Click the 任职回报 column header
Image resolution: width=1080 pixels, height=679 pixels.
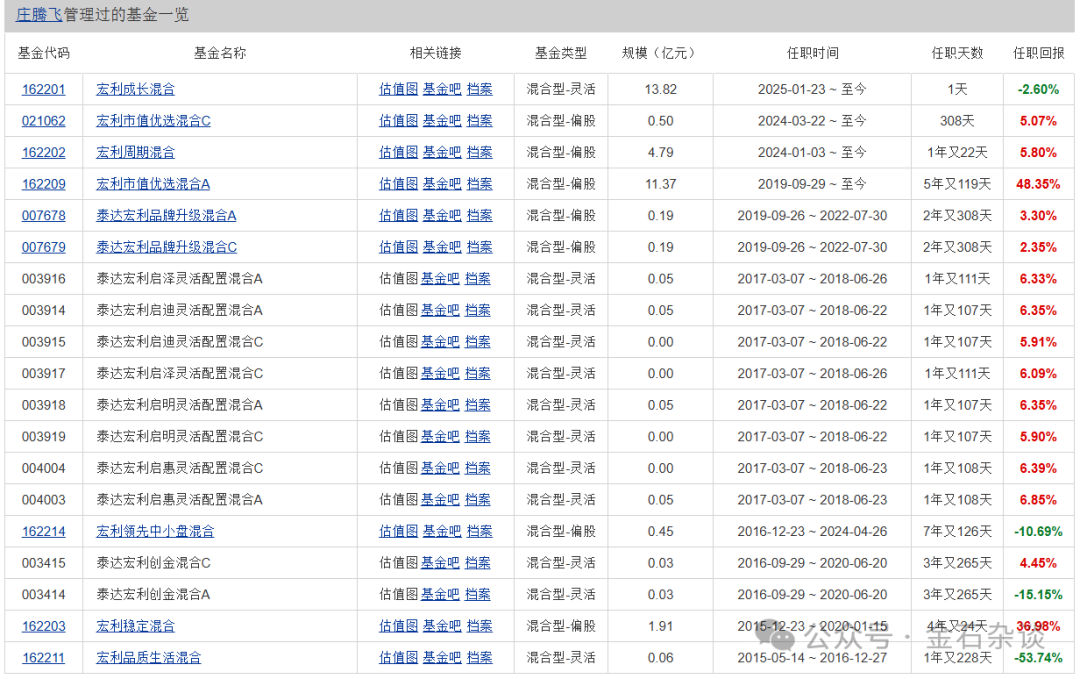pos(1038,53)
